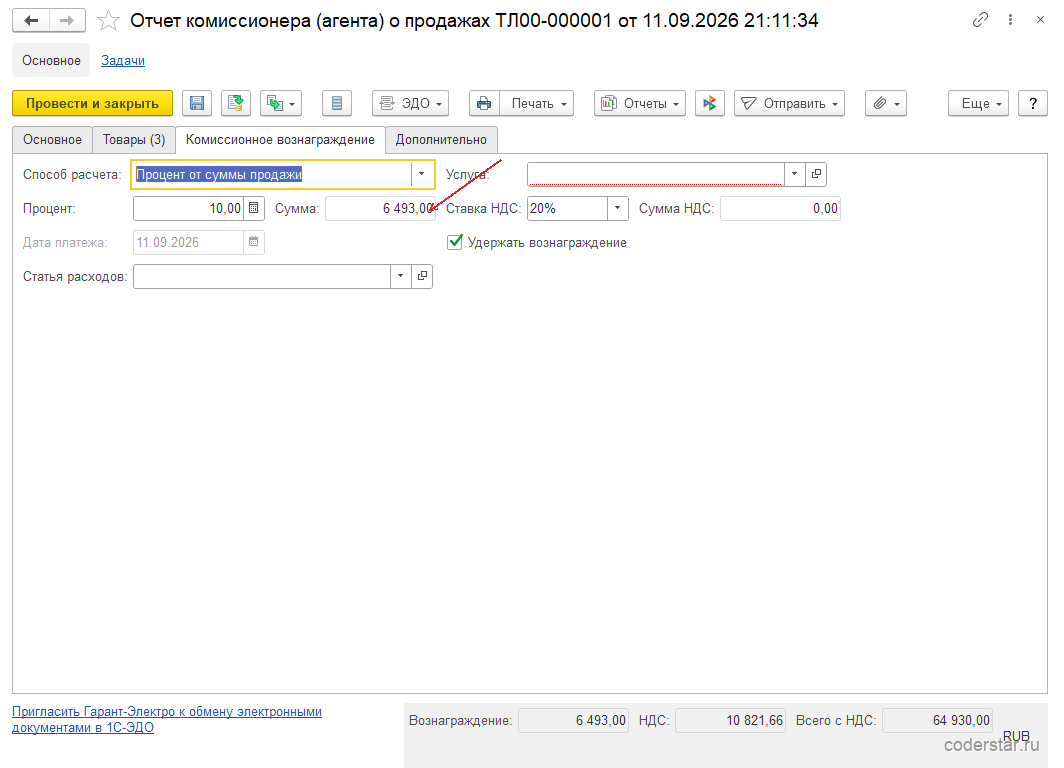1064x768 pixels.
Task: Open the create-based-on icon menu
Action: 281,103
